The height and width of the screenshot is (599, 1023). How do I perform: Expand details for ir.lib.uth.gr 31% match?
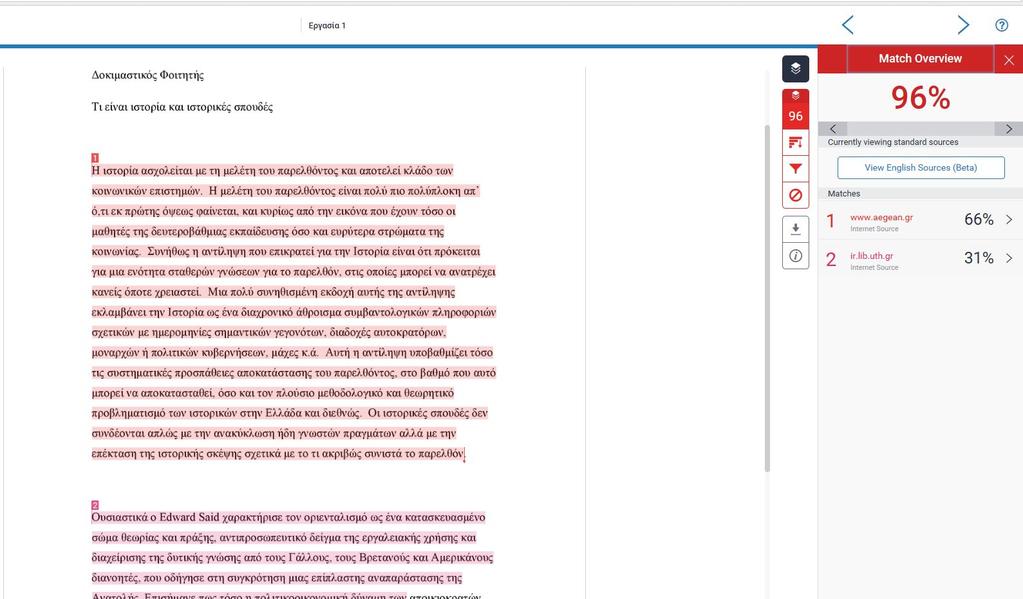click(1009, 258)
